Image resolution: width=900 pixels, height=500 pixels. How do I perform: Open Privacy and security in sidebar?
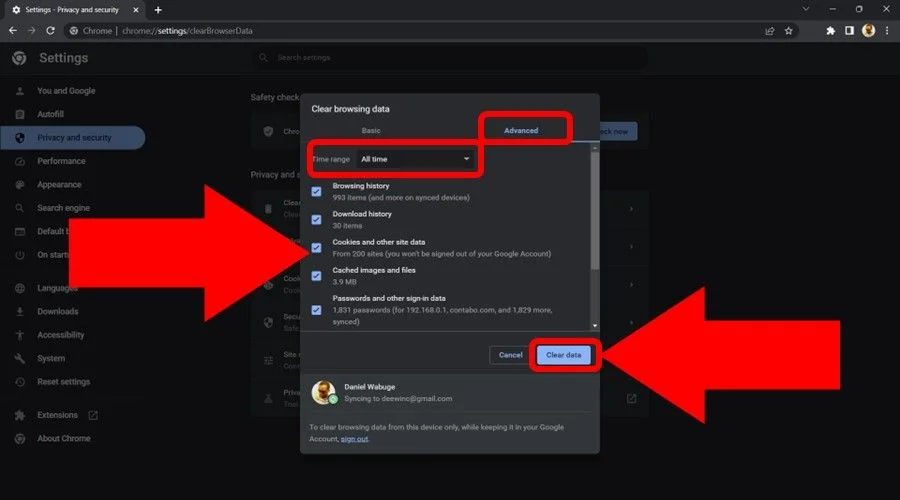[x=74, y=138]
